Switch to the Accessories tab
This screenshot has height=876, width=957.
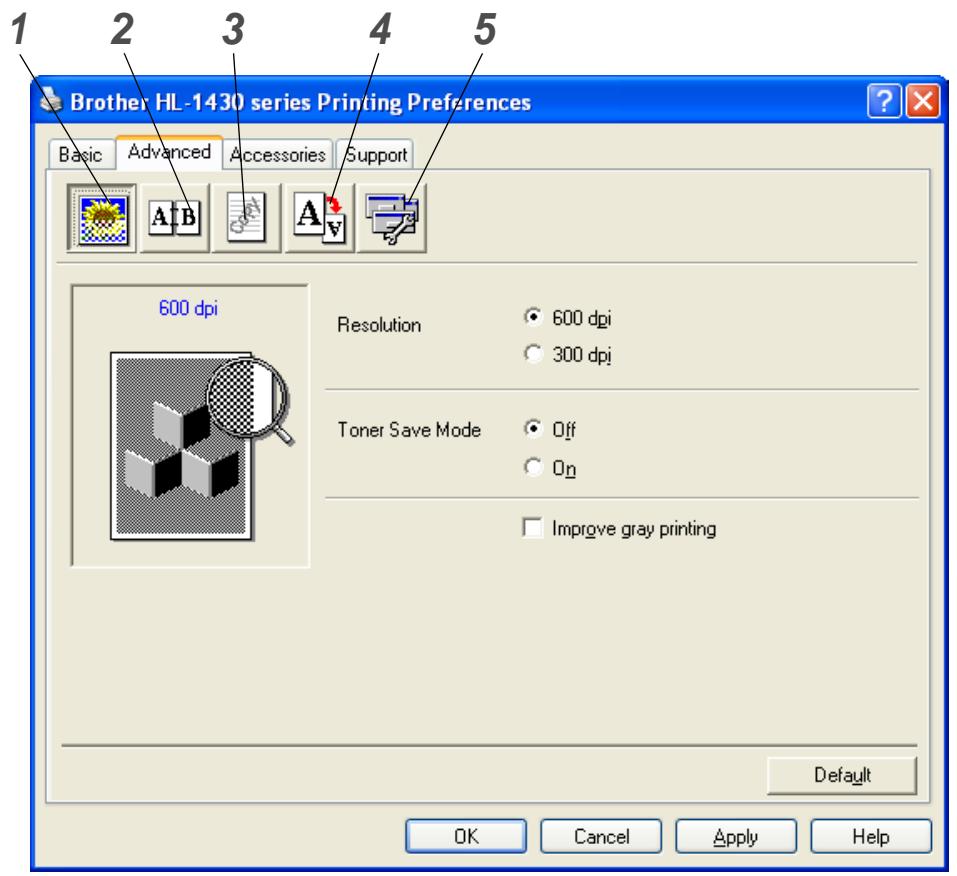point(278,154)
